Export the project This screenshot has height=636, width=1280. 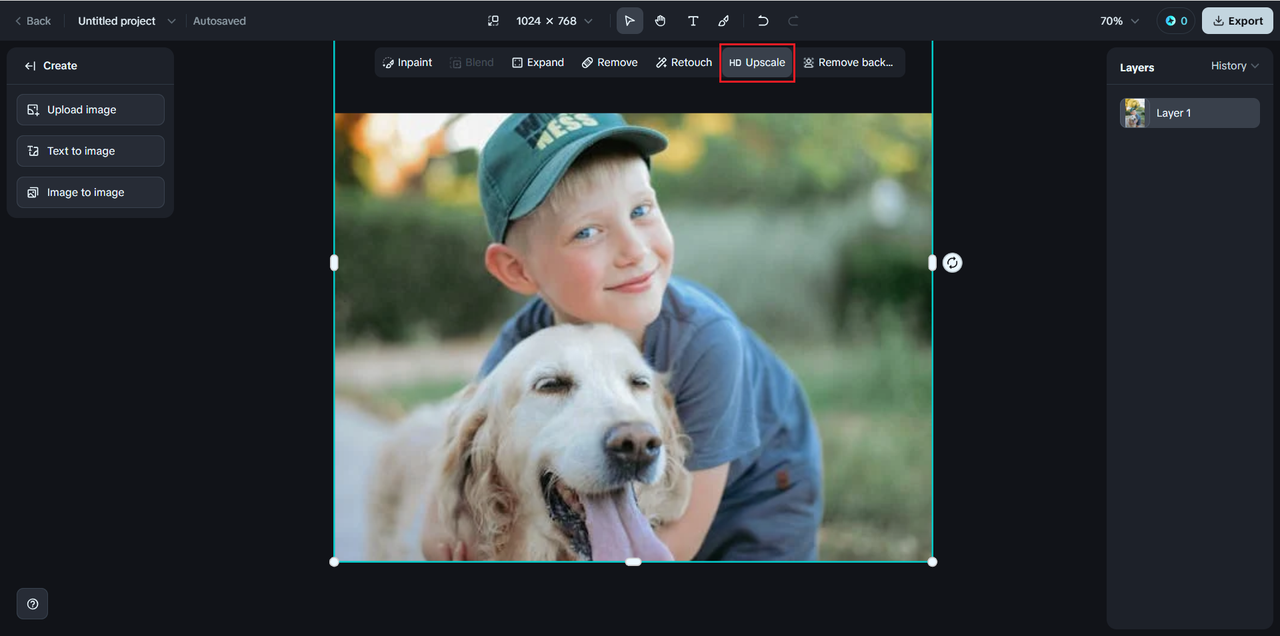click(x=1237, y=21)
